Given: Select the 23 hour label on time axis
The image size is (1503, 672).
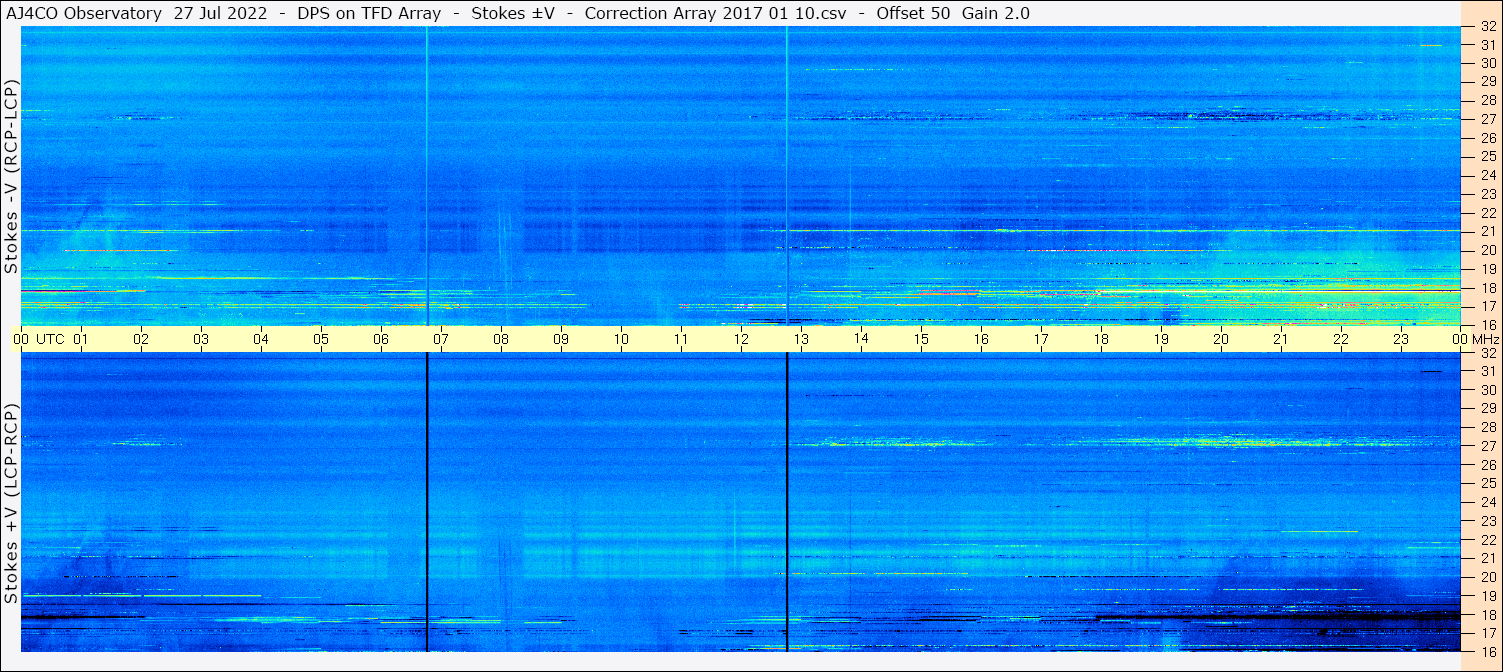Looking at the screenshot, I should [1401, 339].
